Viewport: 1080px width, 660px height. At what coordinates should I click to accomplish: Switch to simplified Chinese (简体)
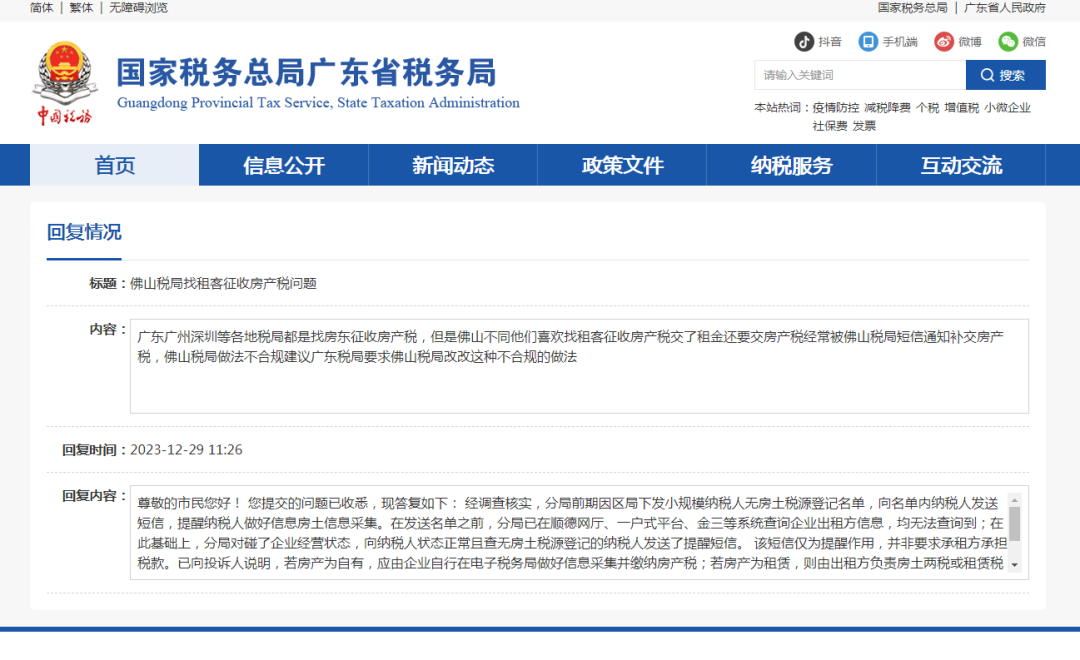click(41, 8)
